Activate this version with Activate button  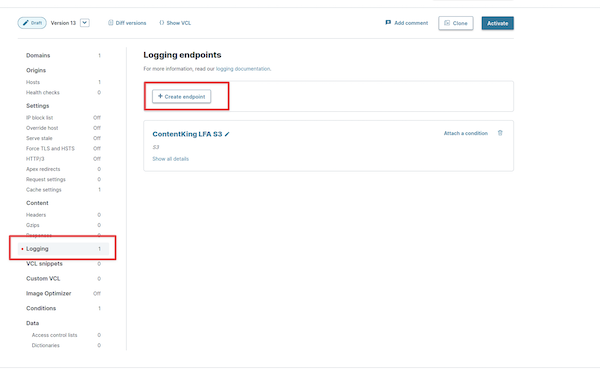[497, 23]
